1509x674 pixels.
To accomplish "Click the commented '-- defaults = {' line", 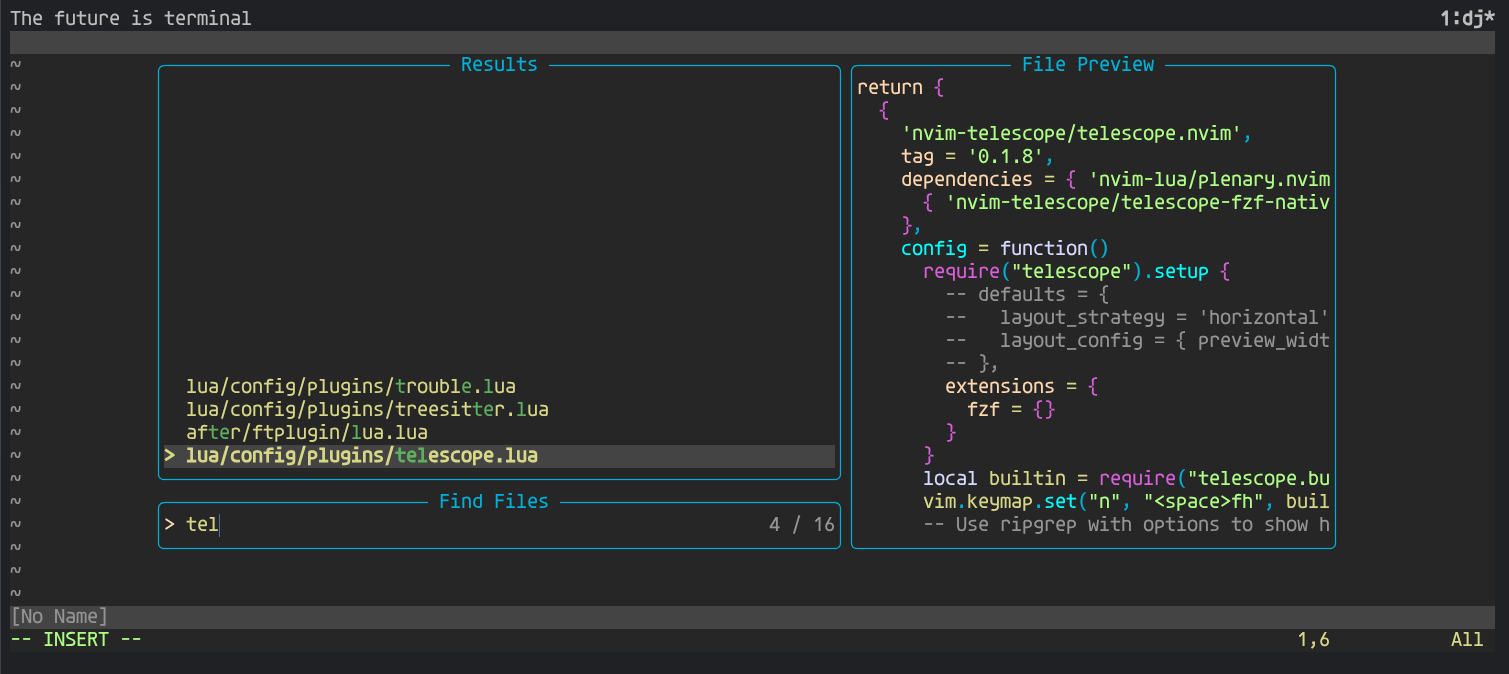I will 1027,294.
